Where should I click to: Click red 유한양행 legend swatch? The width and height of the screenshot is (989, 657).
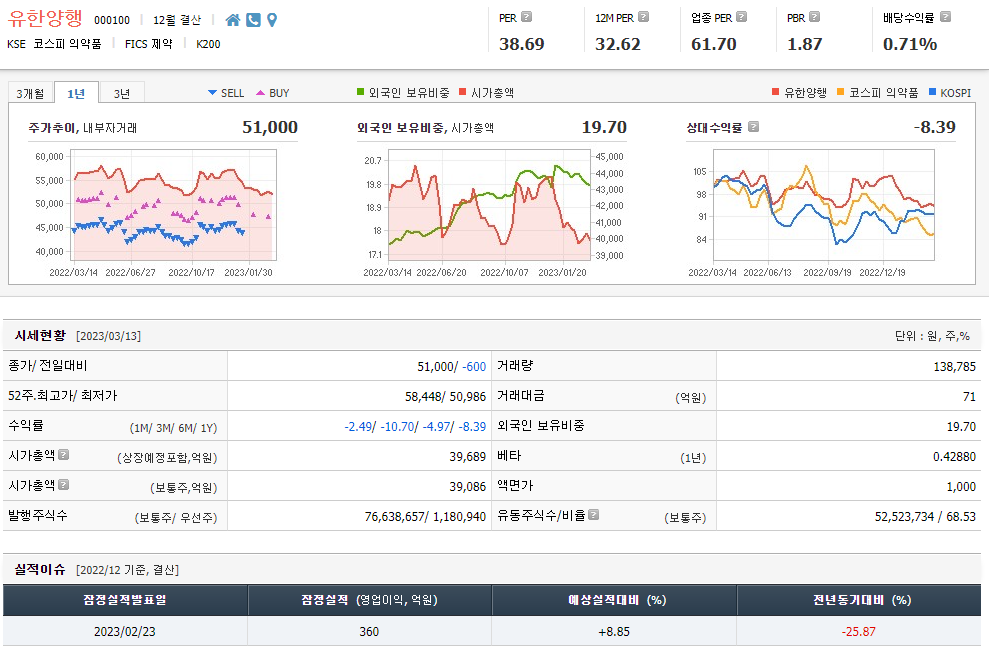click(776, 92)
